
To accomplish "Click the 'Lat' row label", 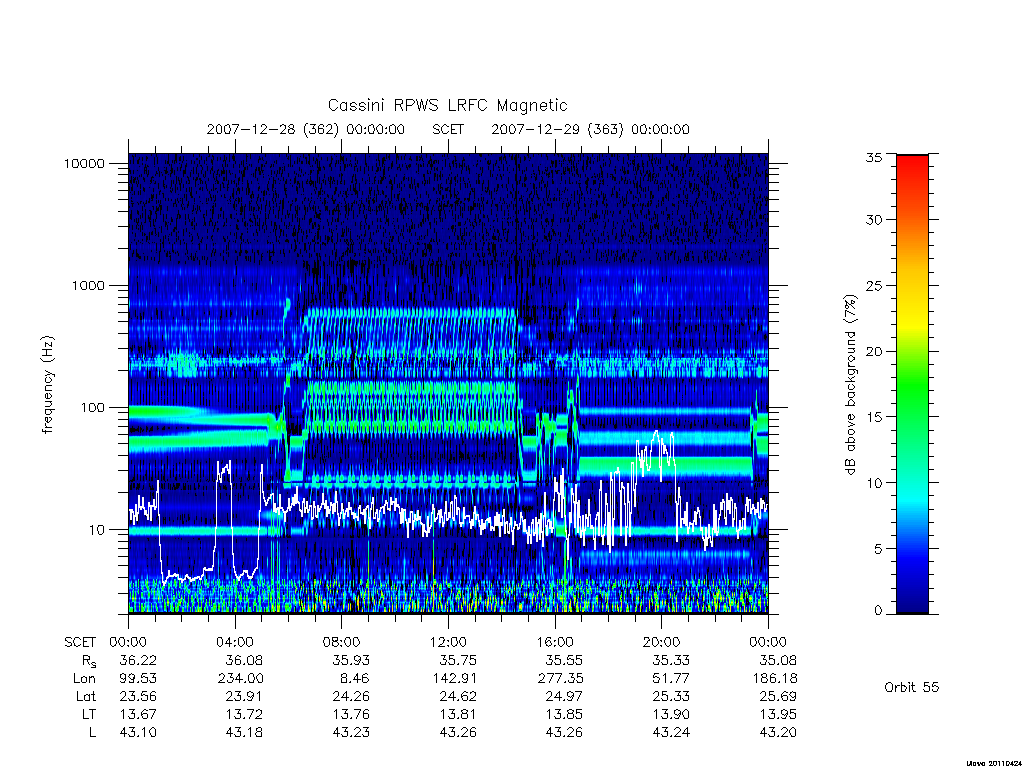I will (86, 696).
